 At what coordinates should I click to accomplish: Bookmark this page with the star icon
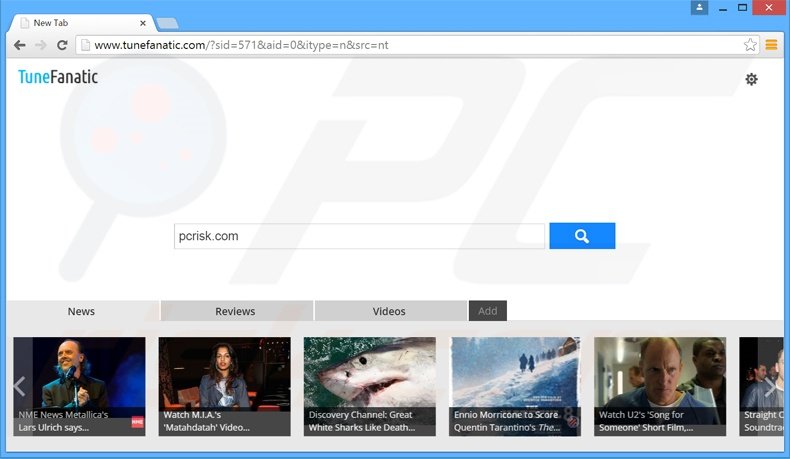[x=750, y=45]
